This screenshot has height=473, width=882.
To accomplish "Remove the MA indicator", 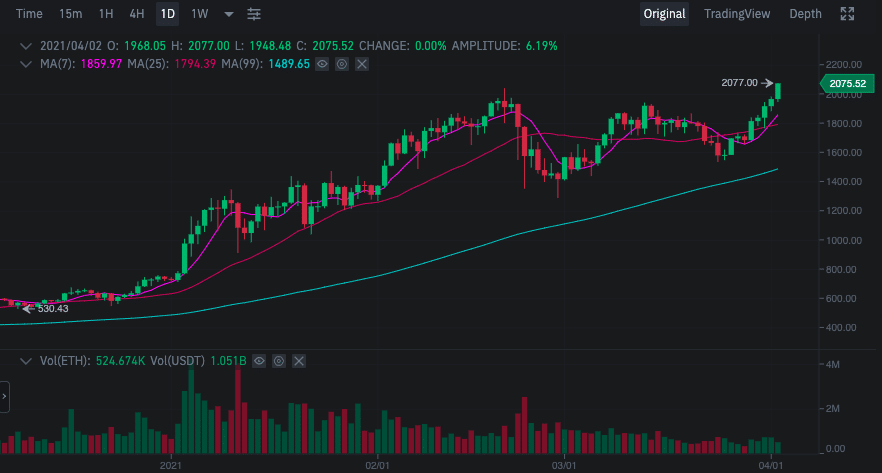I will click(362, 64).
